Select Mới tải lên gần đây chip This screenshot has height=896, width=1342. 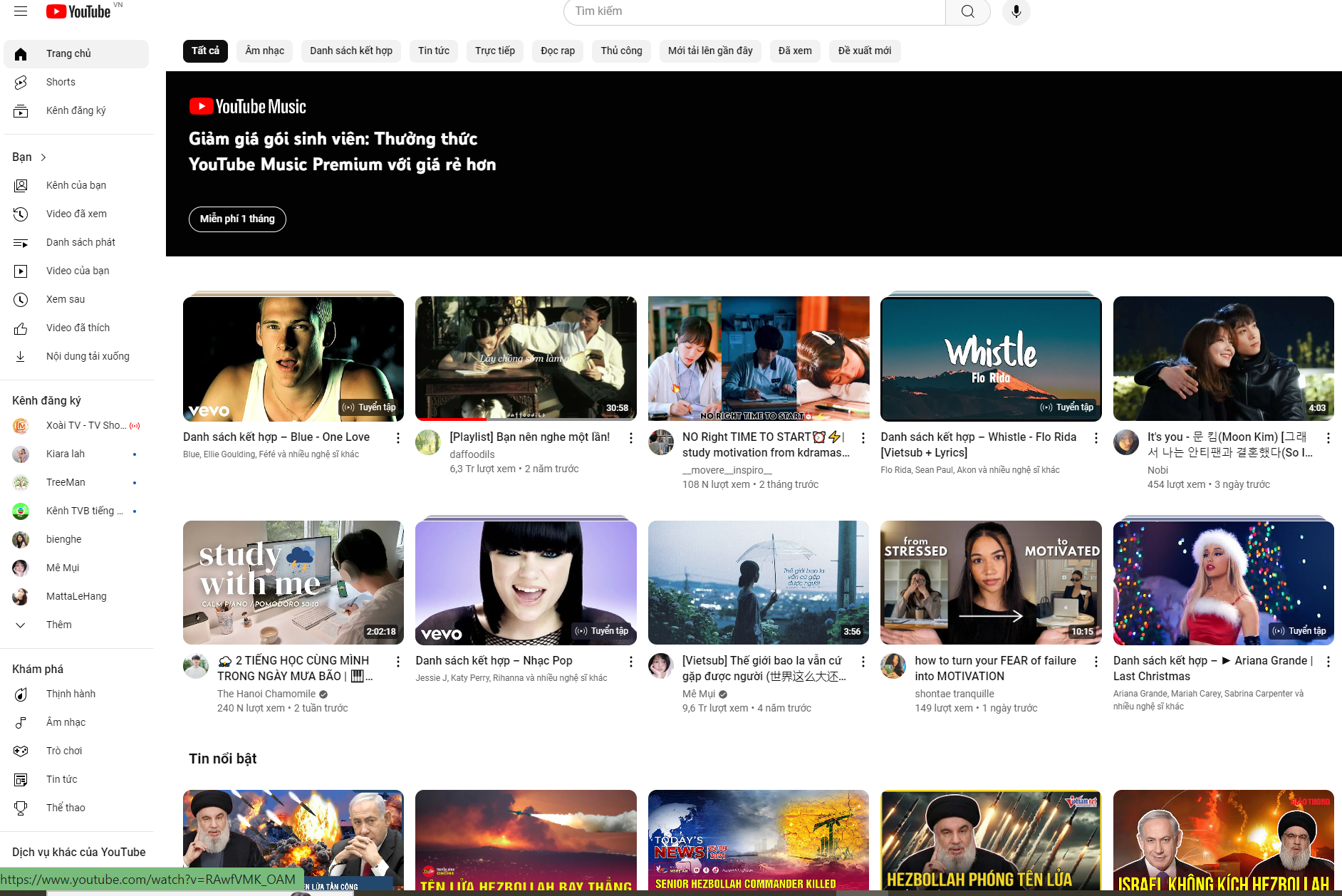pos(710,51)
